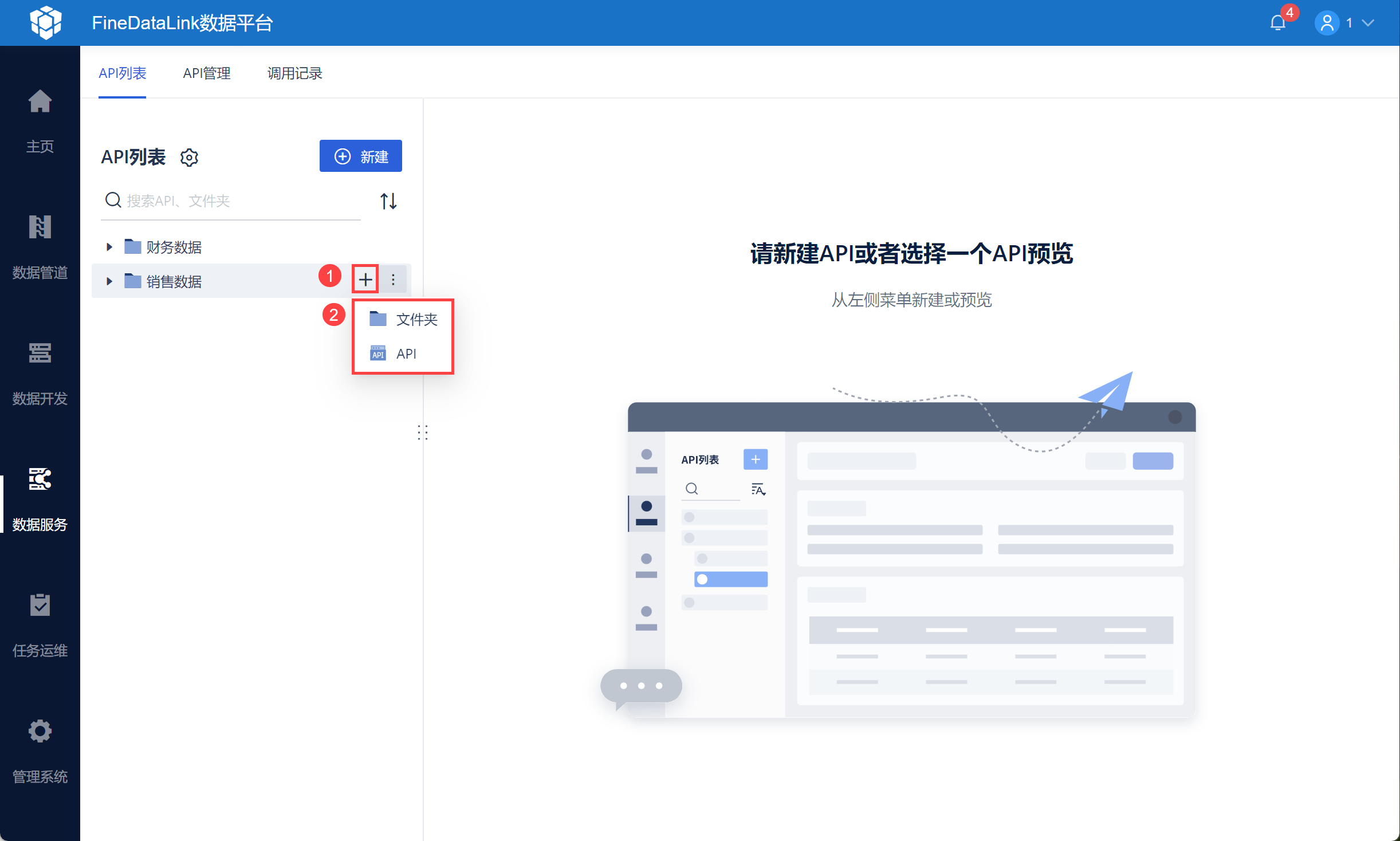Open API列表 settings gear icon
1400x841 pixels.
coord(189,157)
